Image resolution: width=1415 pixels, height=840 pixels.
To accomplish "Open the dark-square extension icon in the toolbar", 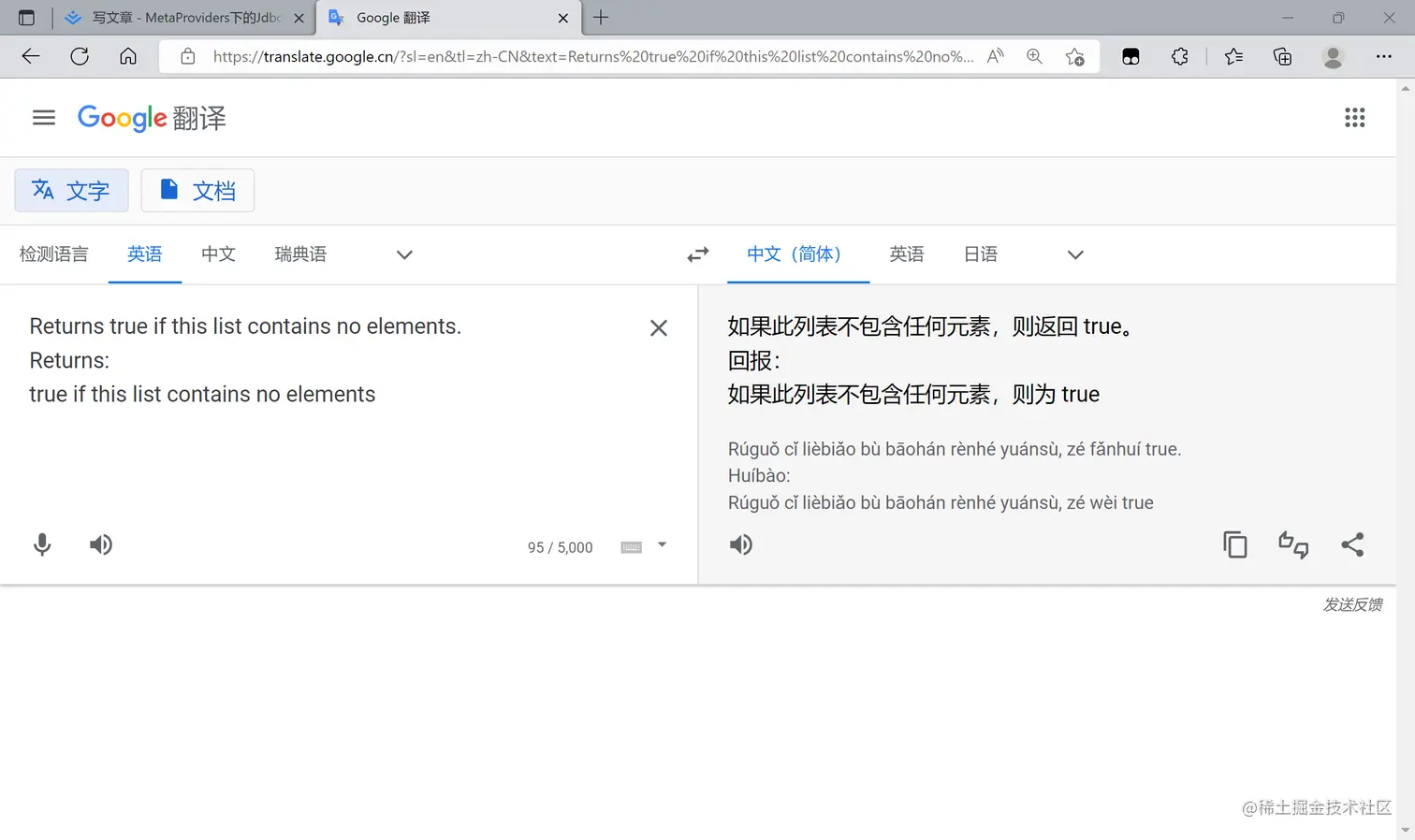I will (1131, 56).
